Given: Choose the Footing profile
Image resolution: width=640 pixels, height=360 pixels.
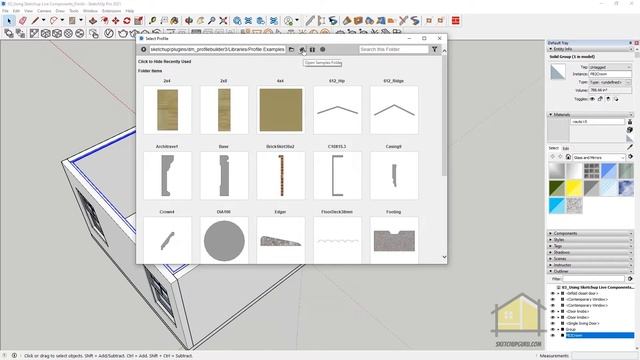Looking at the screenshot, I should [394, 241].
